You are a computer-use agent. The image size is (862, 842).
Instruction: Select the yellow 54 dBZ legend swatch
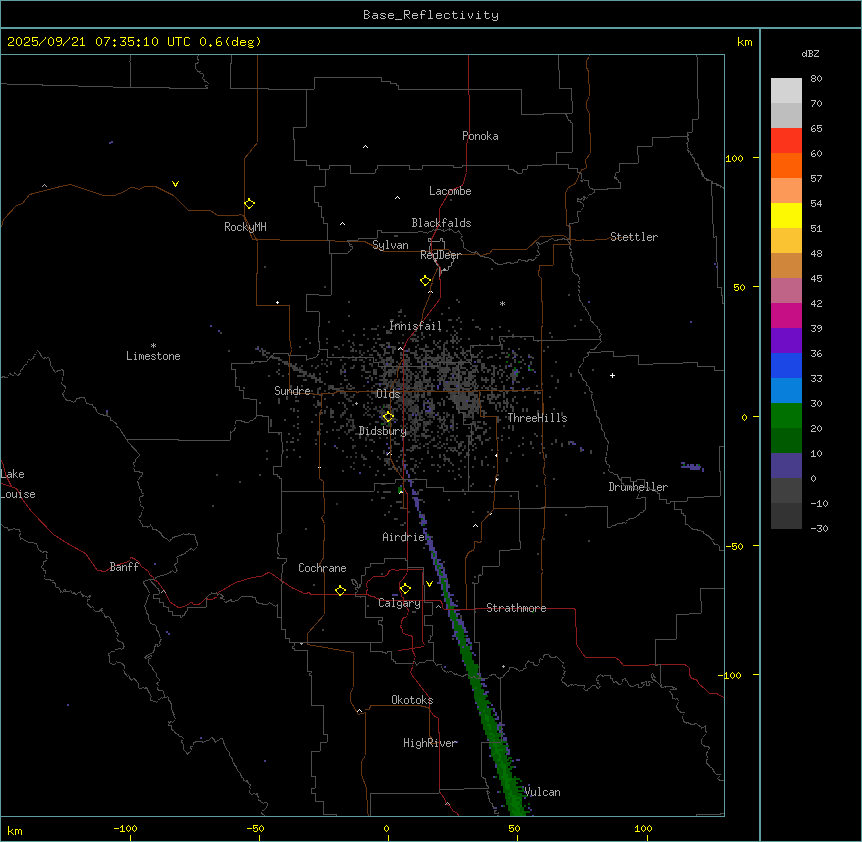coord(786,215)
